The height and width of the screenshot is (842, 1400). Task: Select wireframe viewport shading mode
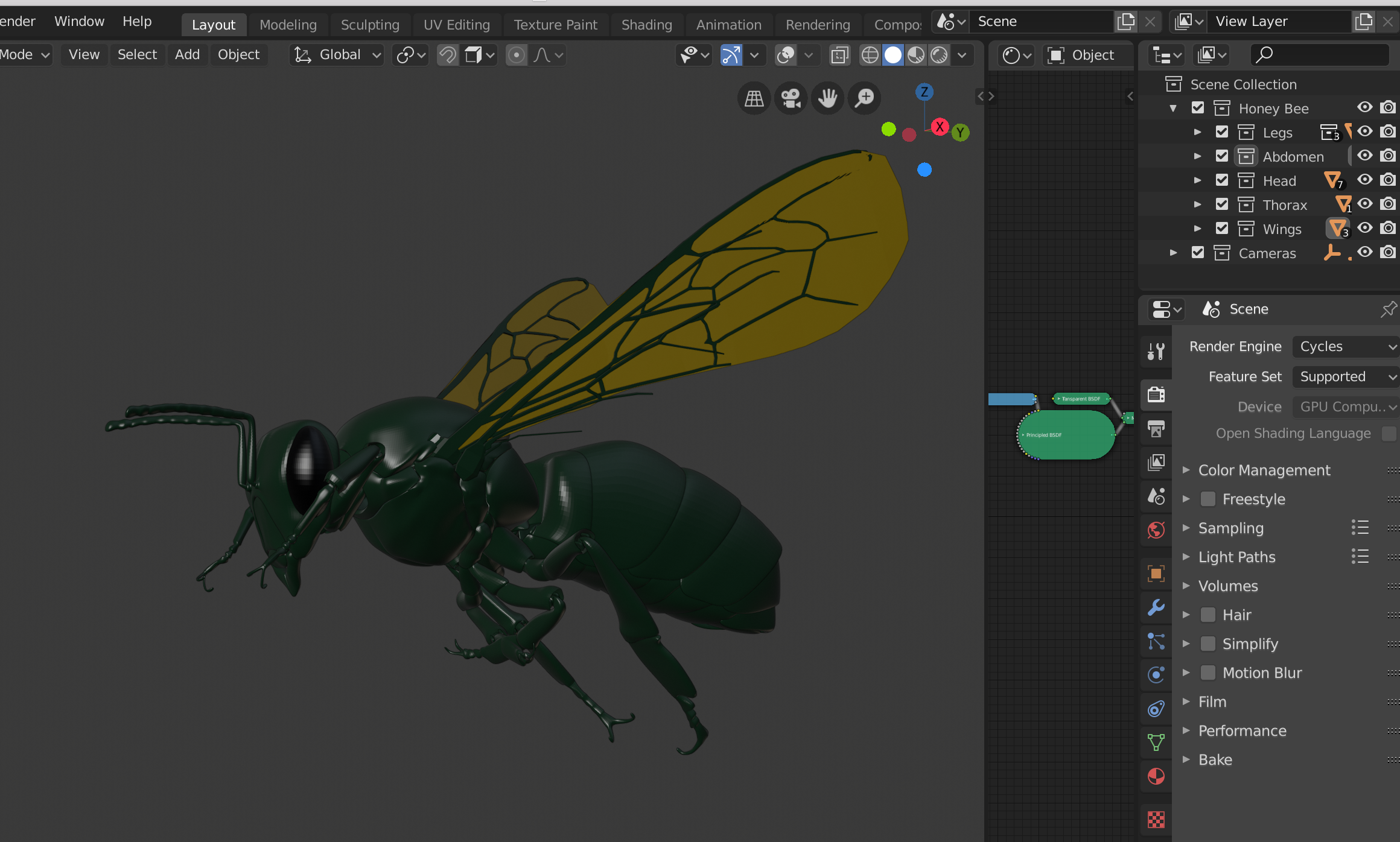click(x=870, y=55)
